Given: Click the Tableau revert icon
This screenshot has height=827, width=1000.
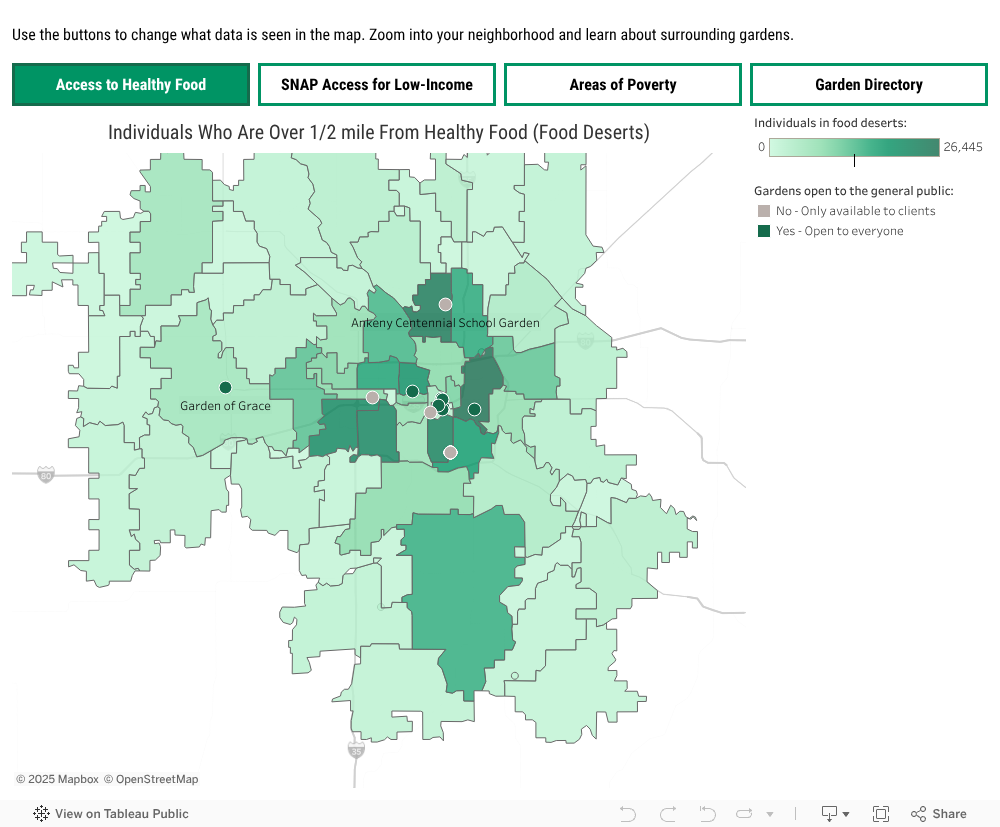Looking at the screenshot, I should (x=707, y=814).
